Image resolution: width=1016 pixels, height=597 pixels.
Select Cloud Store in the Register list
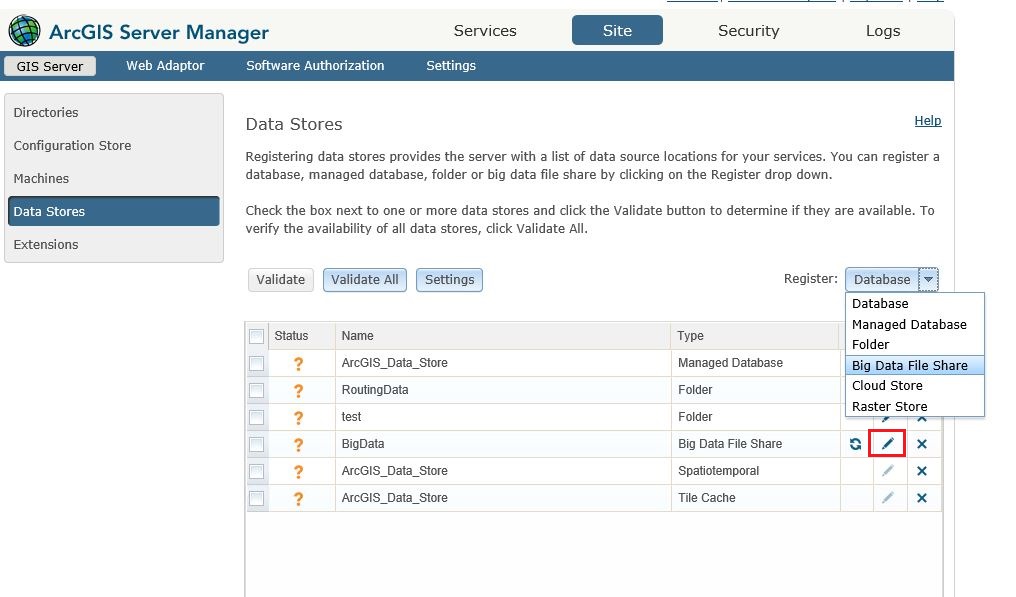coord(887,386)
